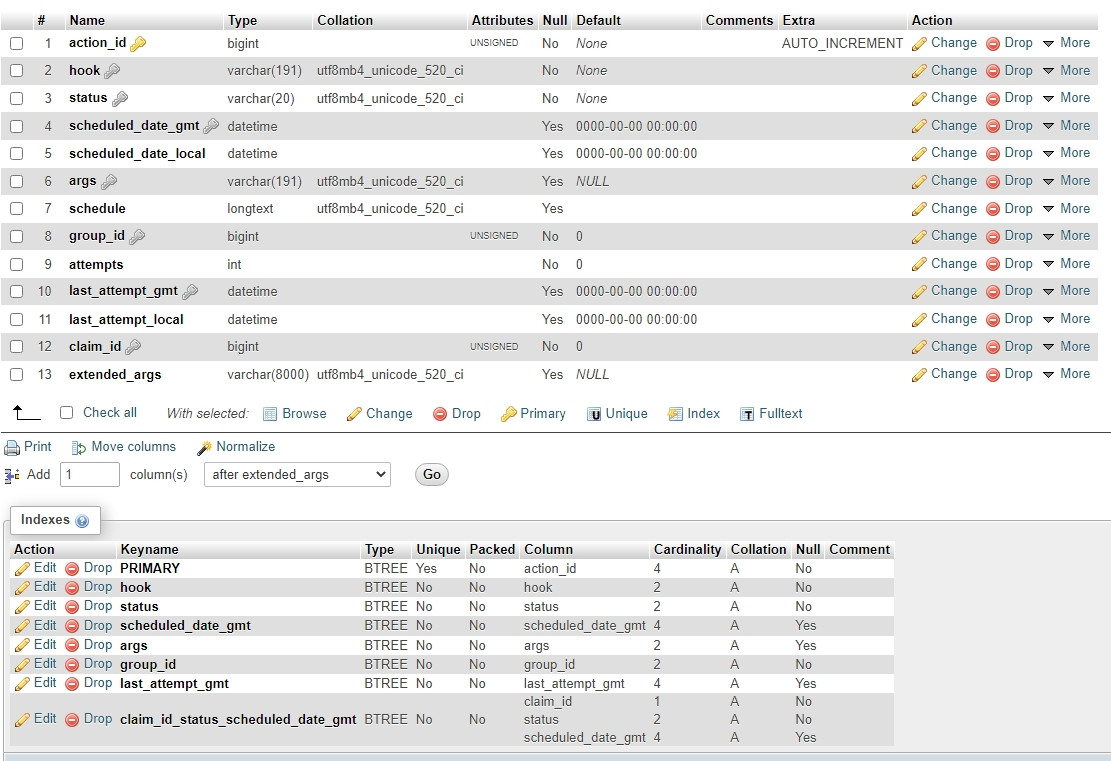
Task: Click the Drop link for status index
Action: 98,607
